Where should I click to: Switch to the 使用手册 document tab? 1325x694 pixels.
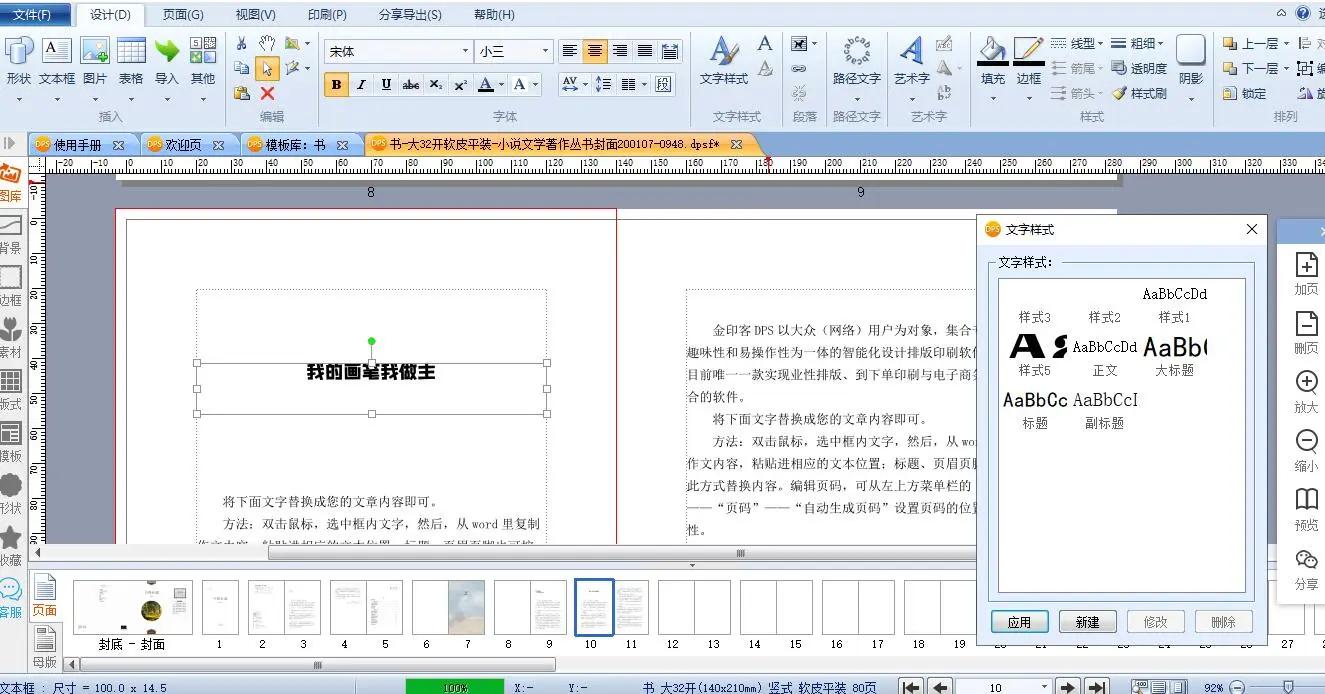(78, 145)
